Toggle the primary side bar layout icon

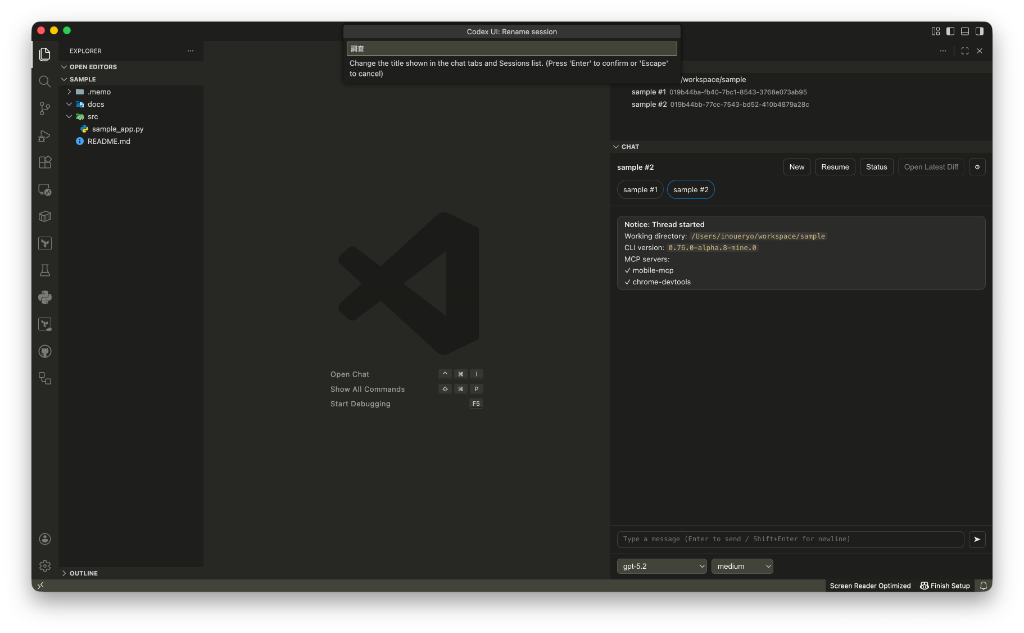[x=950, y=31]
